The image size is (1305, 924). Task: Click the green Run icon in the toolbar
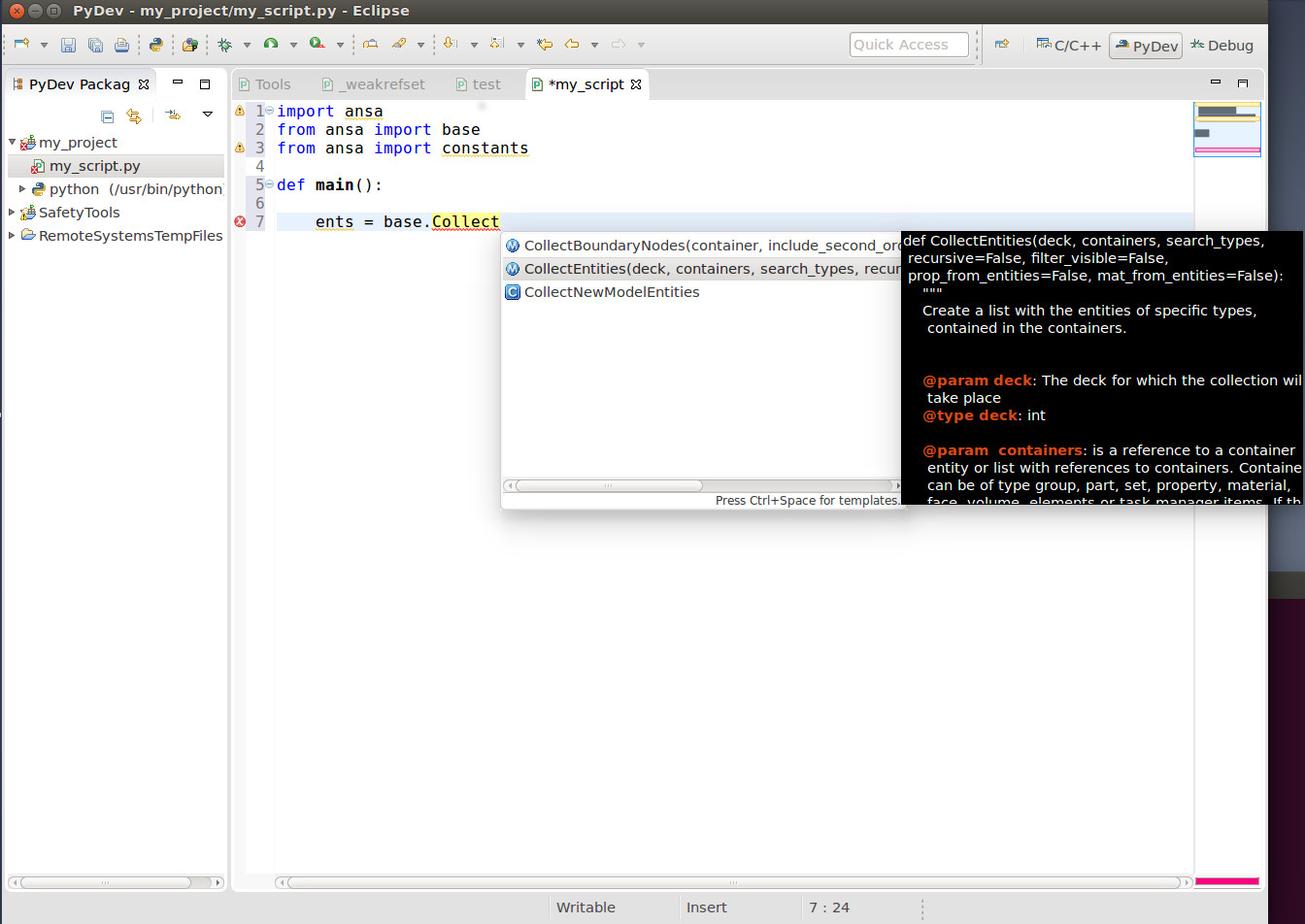point(271,45)
